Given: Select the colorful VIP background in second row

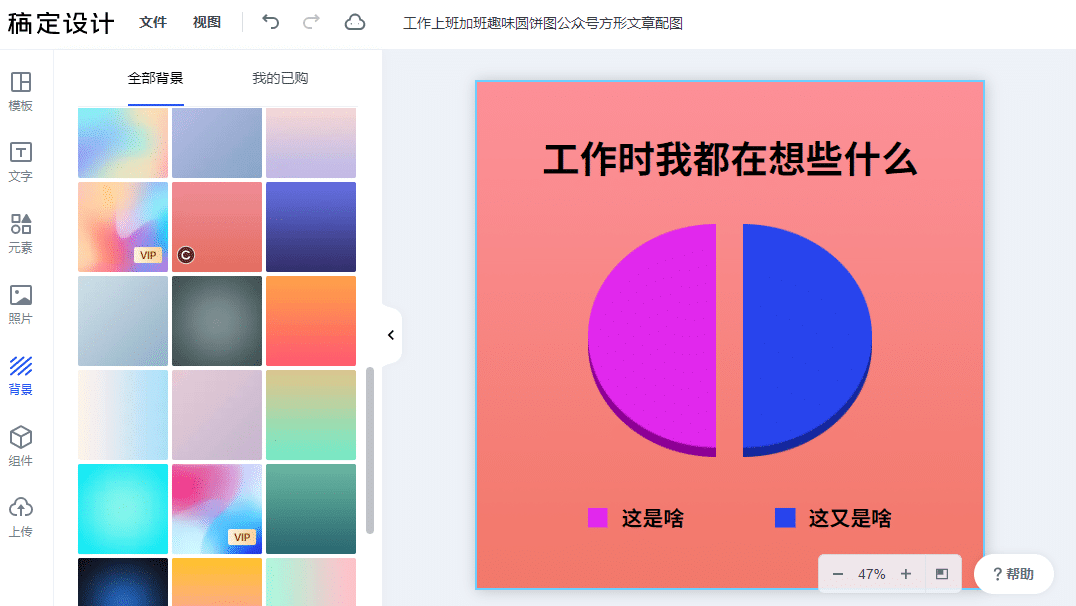Looking at the screenshot, I should click(x=123, y=227).
